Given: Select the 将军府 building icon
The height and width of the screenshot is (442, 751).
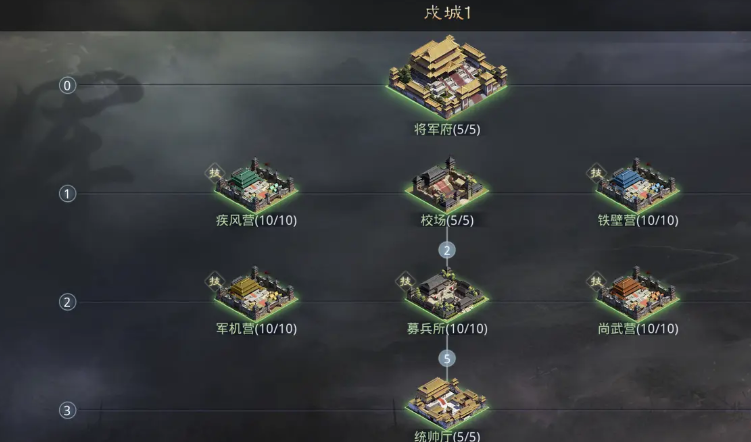Looking at the screenshot, I should point(447,77).
